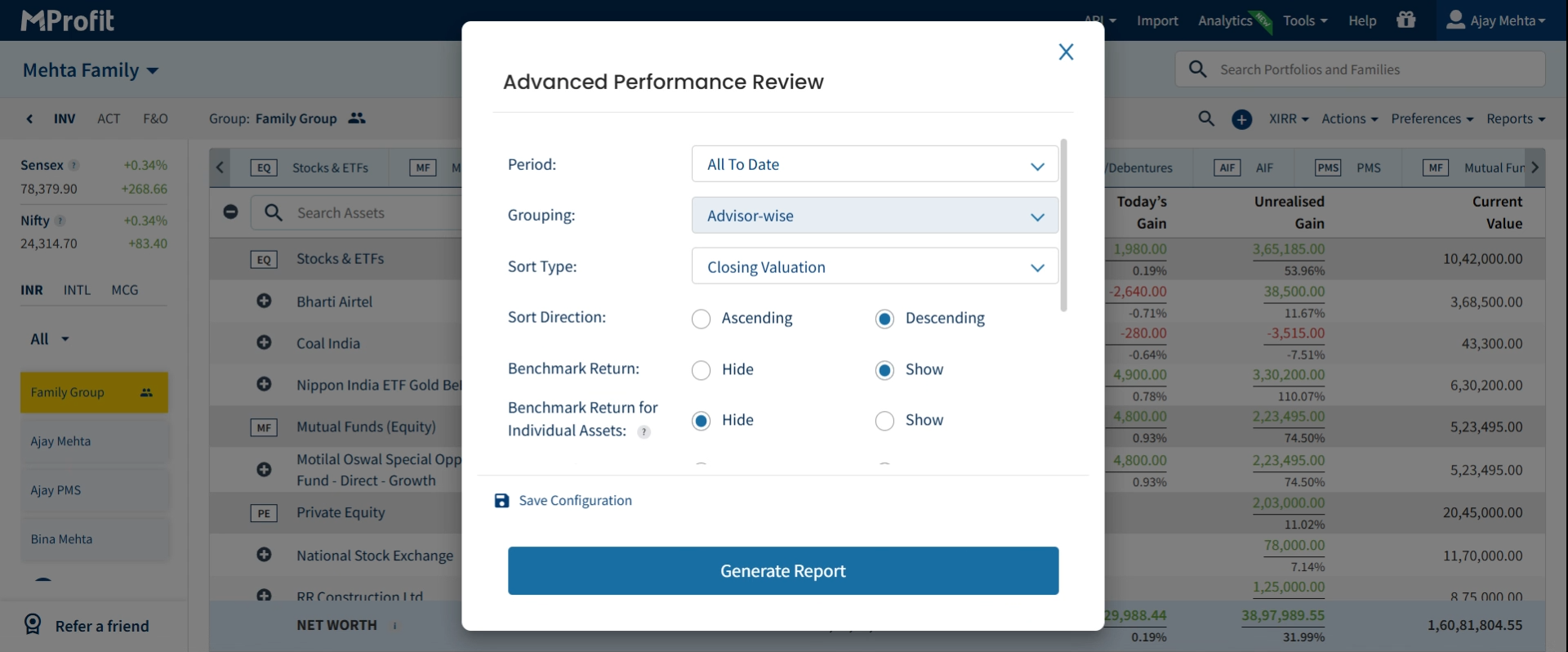Click the Refer a friend icon
Viewport: 1568px width, 652px height.
pos(33,625)
